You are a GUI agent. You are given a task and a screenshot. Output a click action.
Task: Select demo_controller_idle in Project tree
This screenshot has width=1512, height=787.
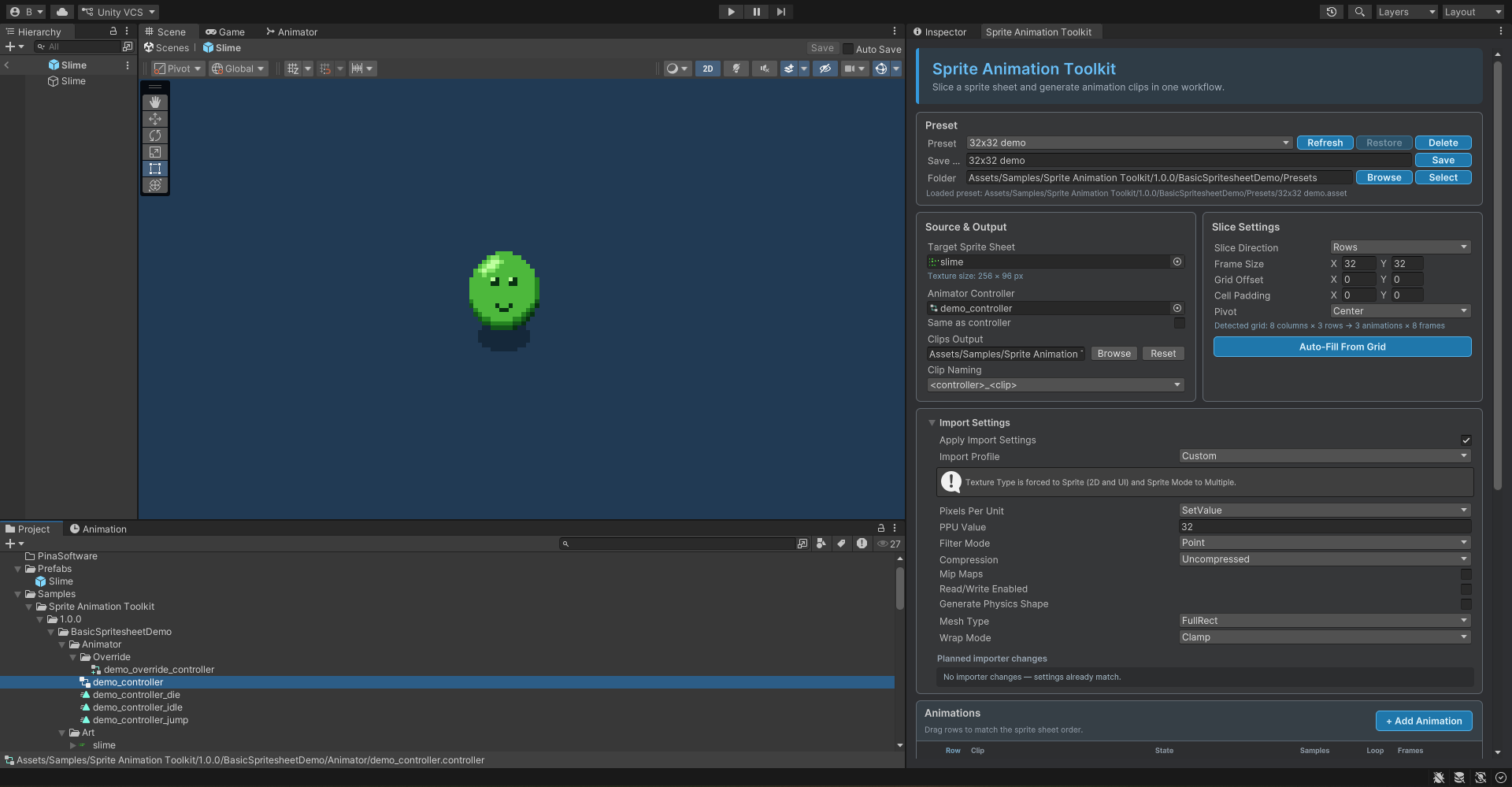(138, 707)
